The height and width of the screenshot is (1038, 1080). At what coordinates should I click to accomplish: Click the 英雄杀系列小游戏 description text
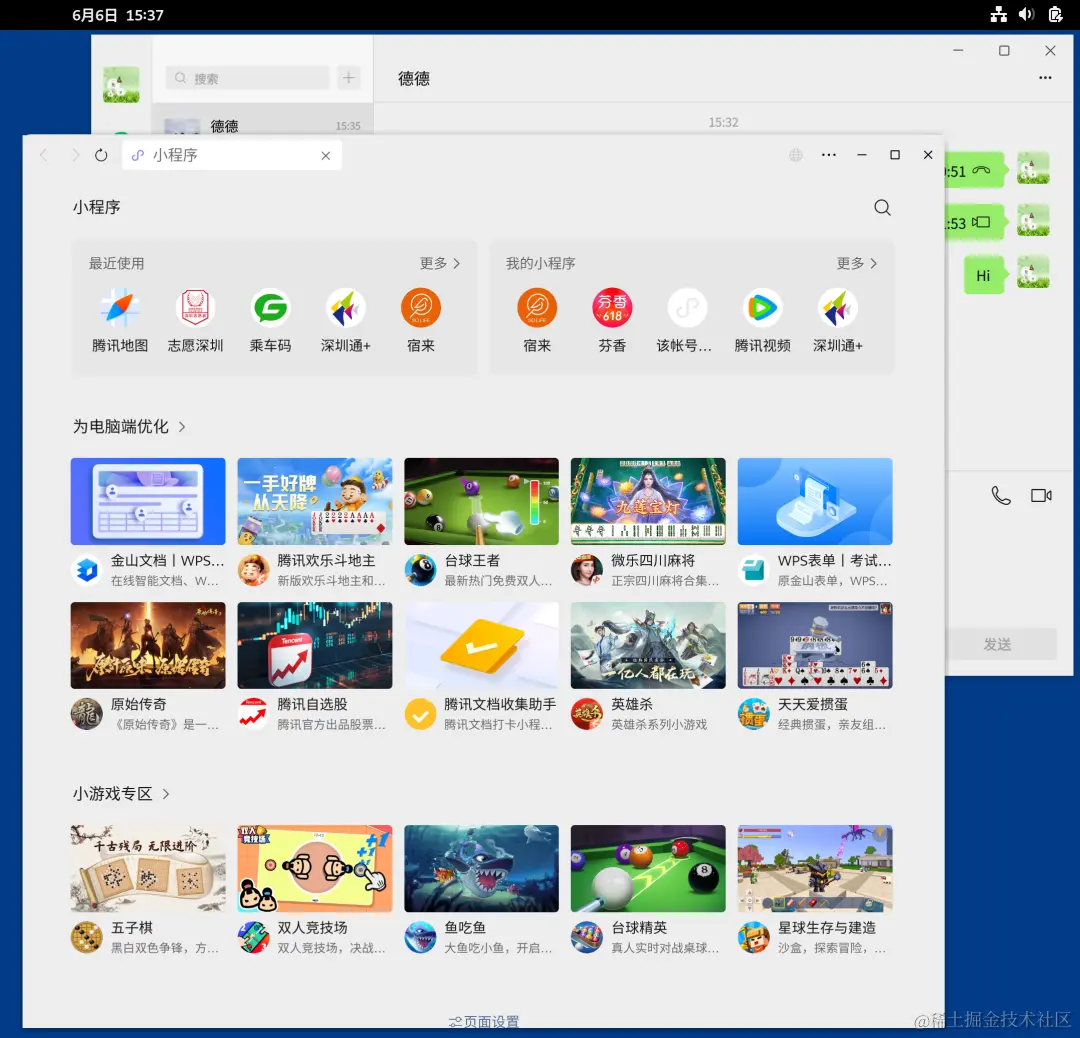click(659, 725)
